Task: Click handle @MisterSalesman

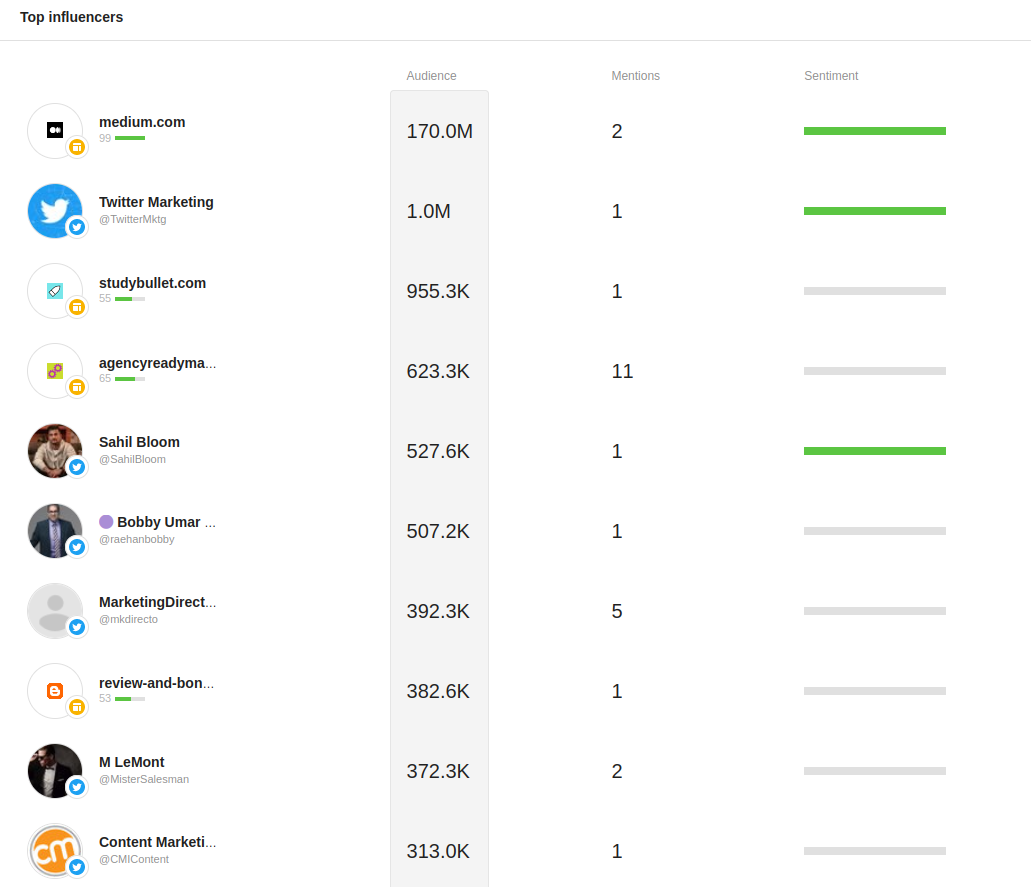Action: click(x=144, y=779)
